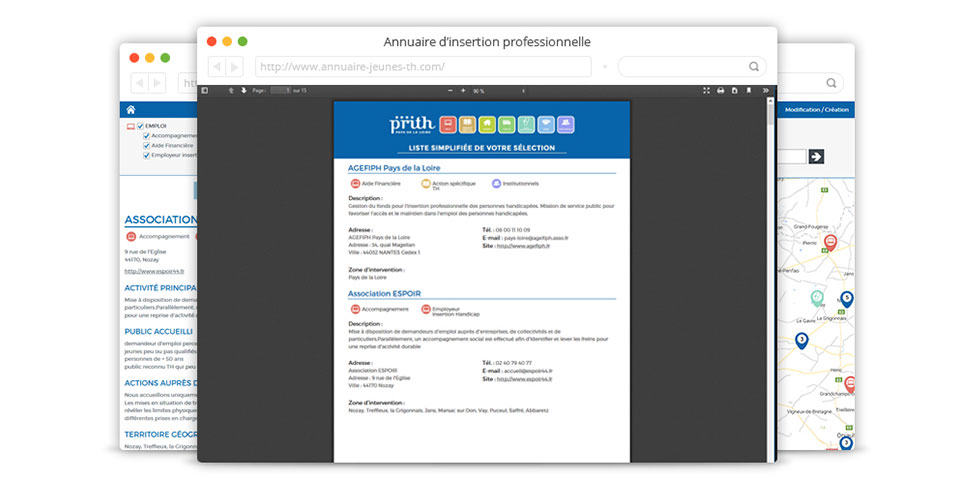Click Employeur Insertion Handicap icon in PDF
The width and height of the screenshot is (960, 500).
(426, 309)
